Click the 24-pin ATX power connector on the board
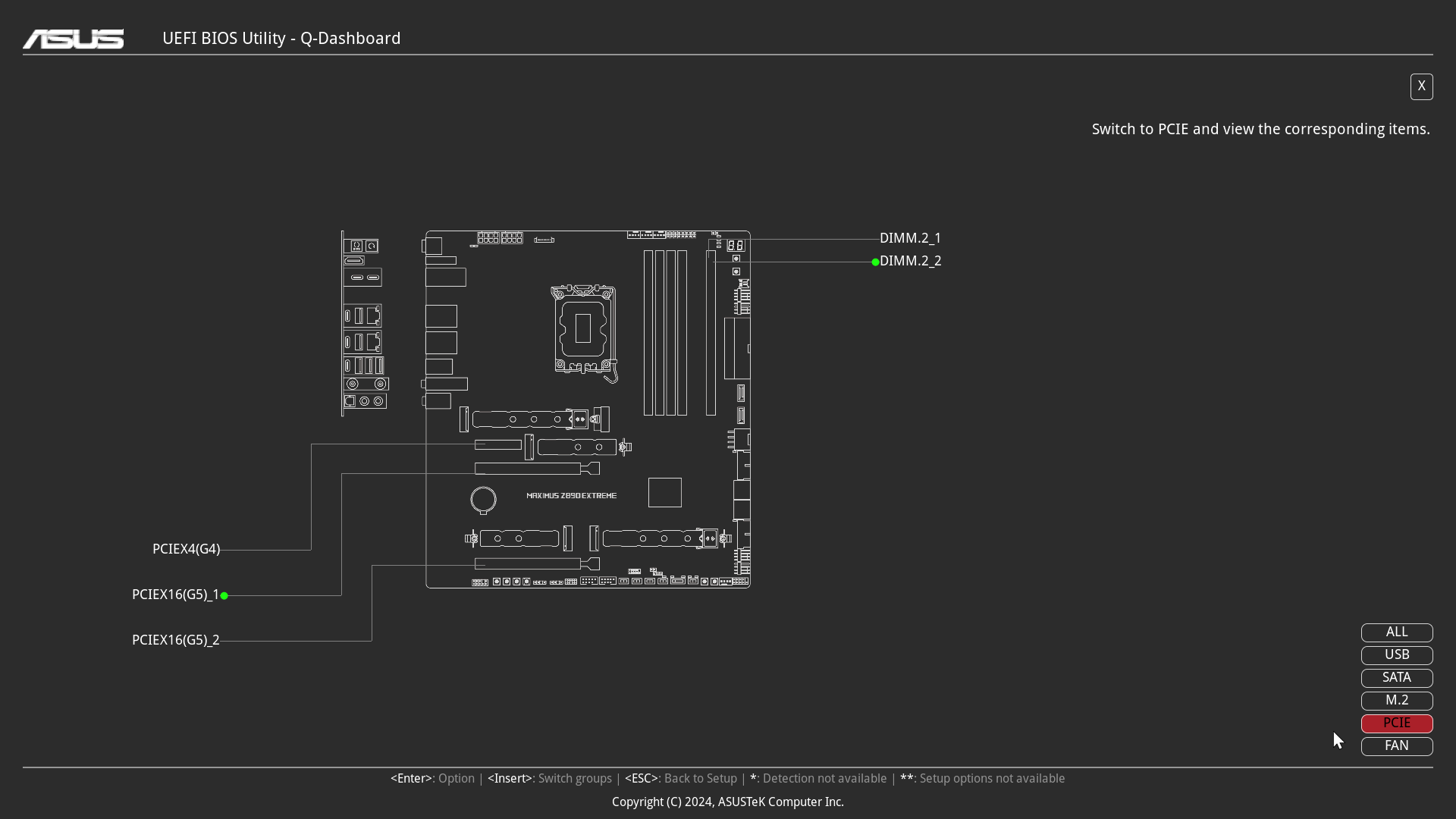 coord(737,349)
